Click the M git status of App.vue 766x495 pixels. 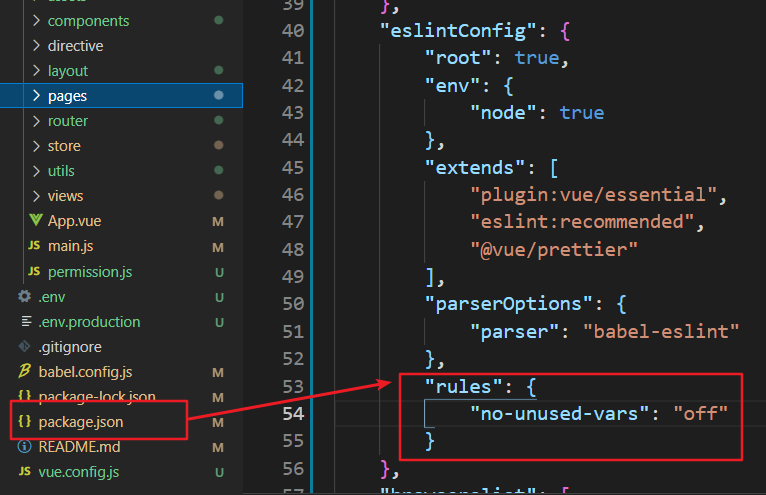[218, 221]
